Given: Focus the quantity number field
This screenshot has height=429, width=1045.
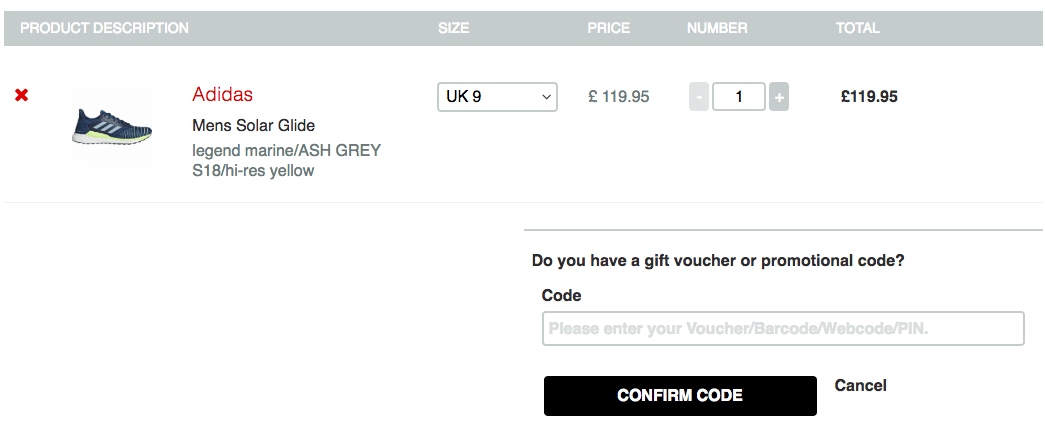Looking at the screenshot, I should (738, 97).
